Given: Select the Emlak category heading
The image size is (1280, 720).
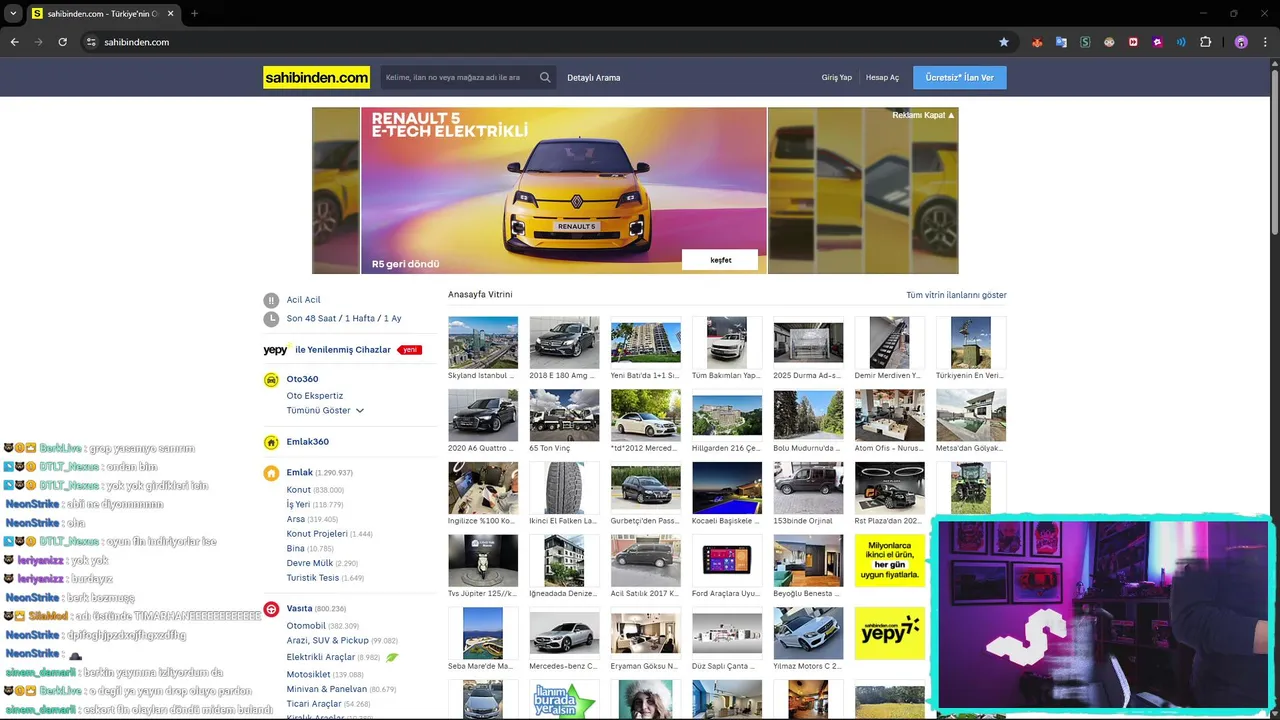Looking at the screenshot, I should pos(300,473).
